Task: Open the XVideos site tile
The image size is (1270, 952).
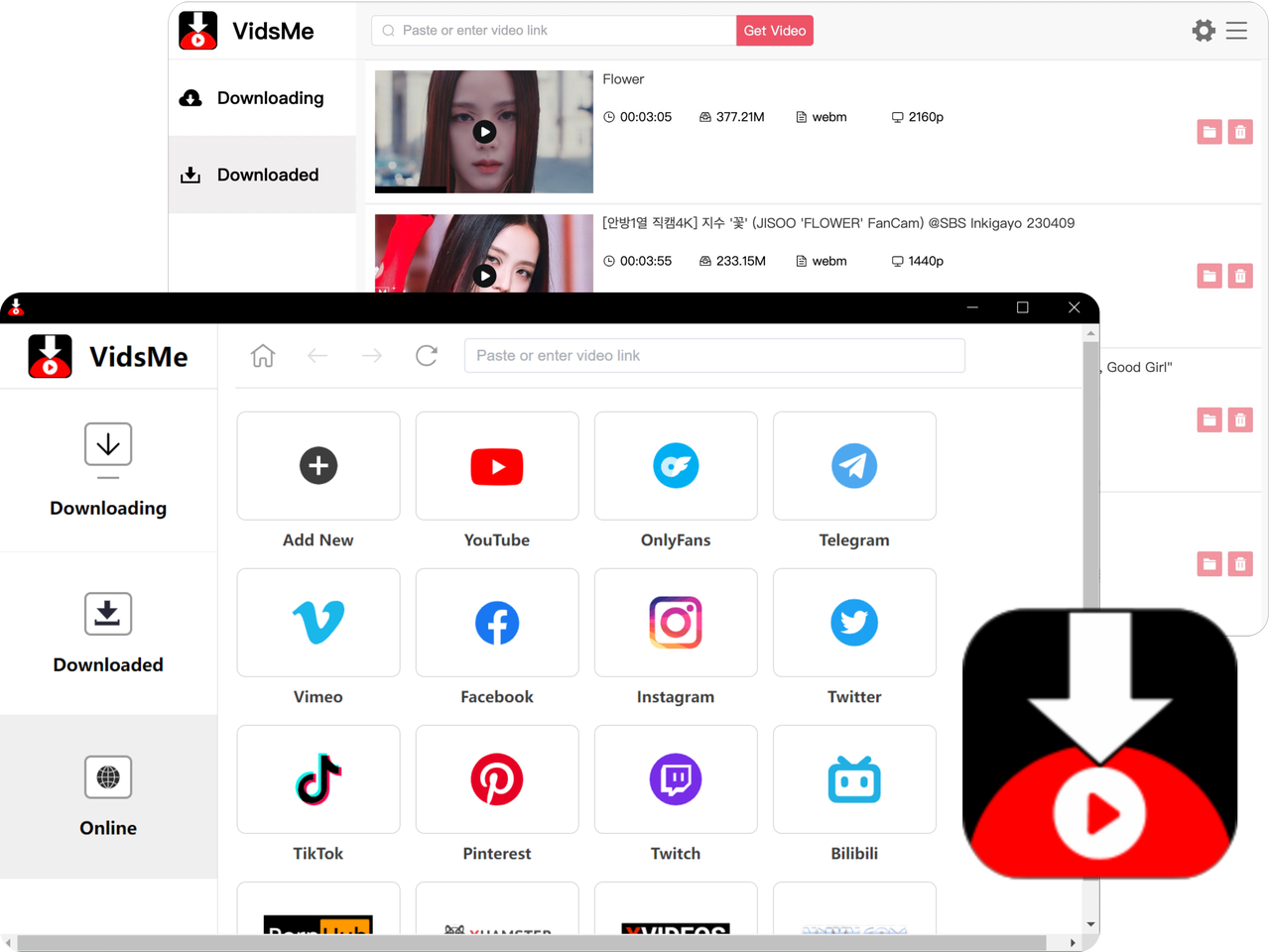Action: (675, 909)
